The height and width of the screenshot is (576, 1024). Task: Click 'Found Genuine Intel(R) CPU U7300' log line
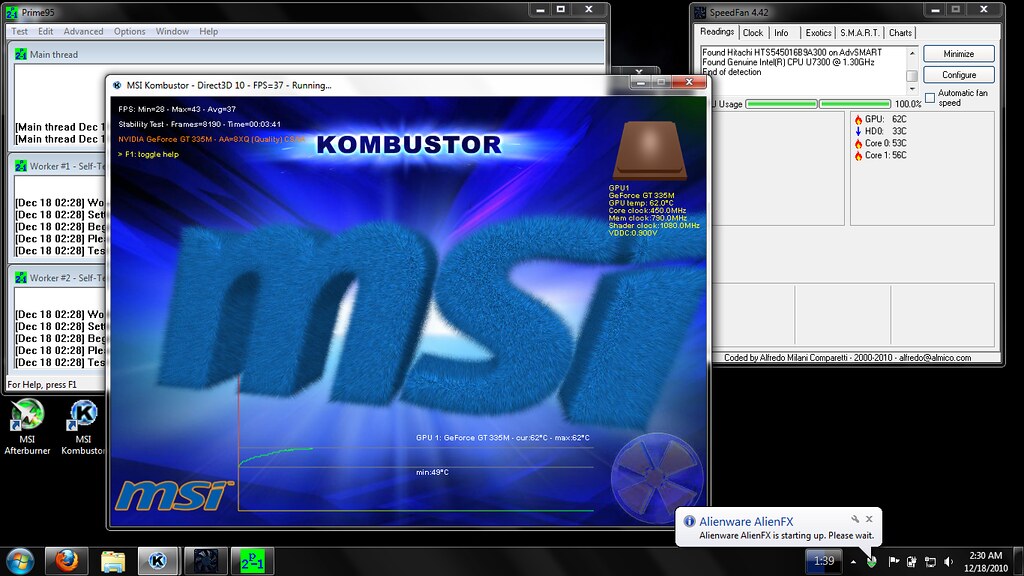(788, 62)
